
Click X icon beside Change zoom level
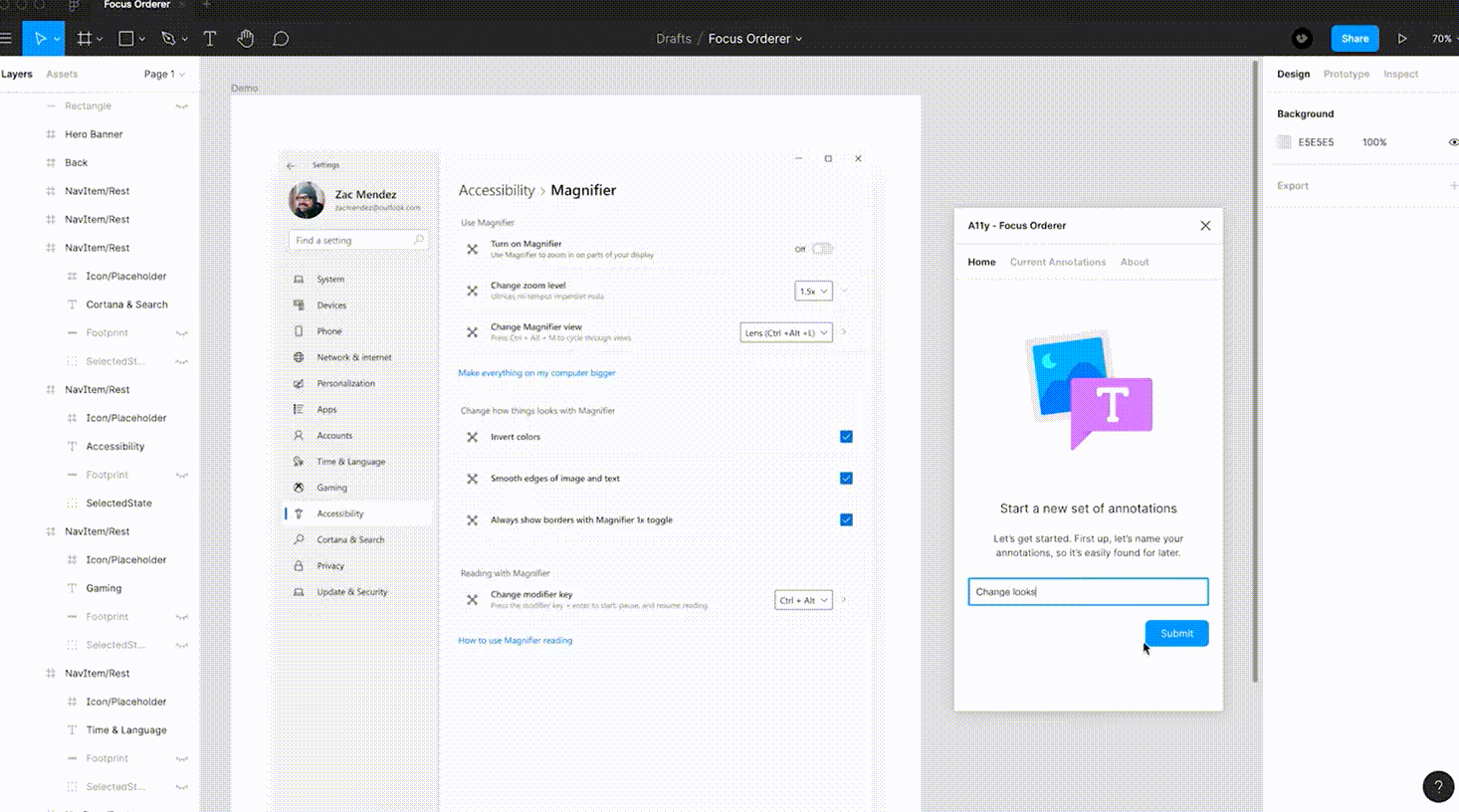point(473,291)
